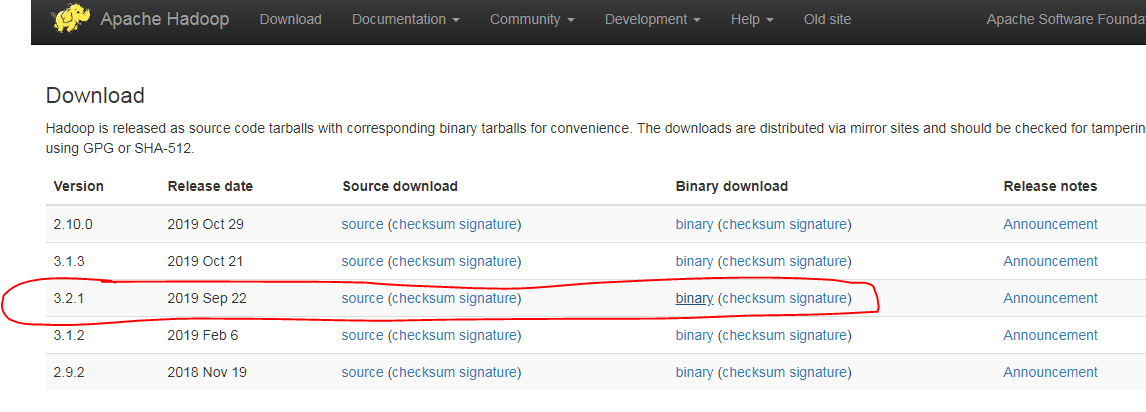Expand the Help dropdown menu
This screenshot has height=412, width=1146.
point(752,20)
